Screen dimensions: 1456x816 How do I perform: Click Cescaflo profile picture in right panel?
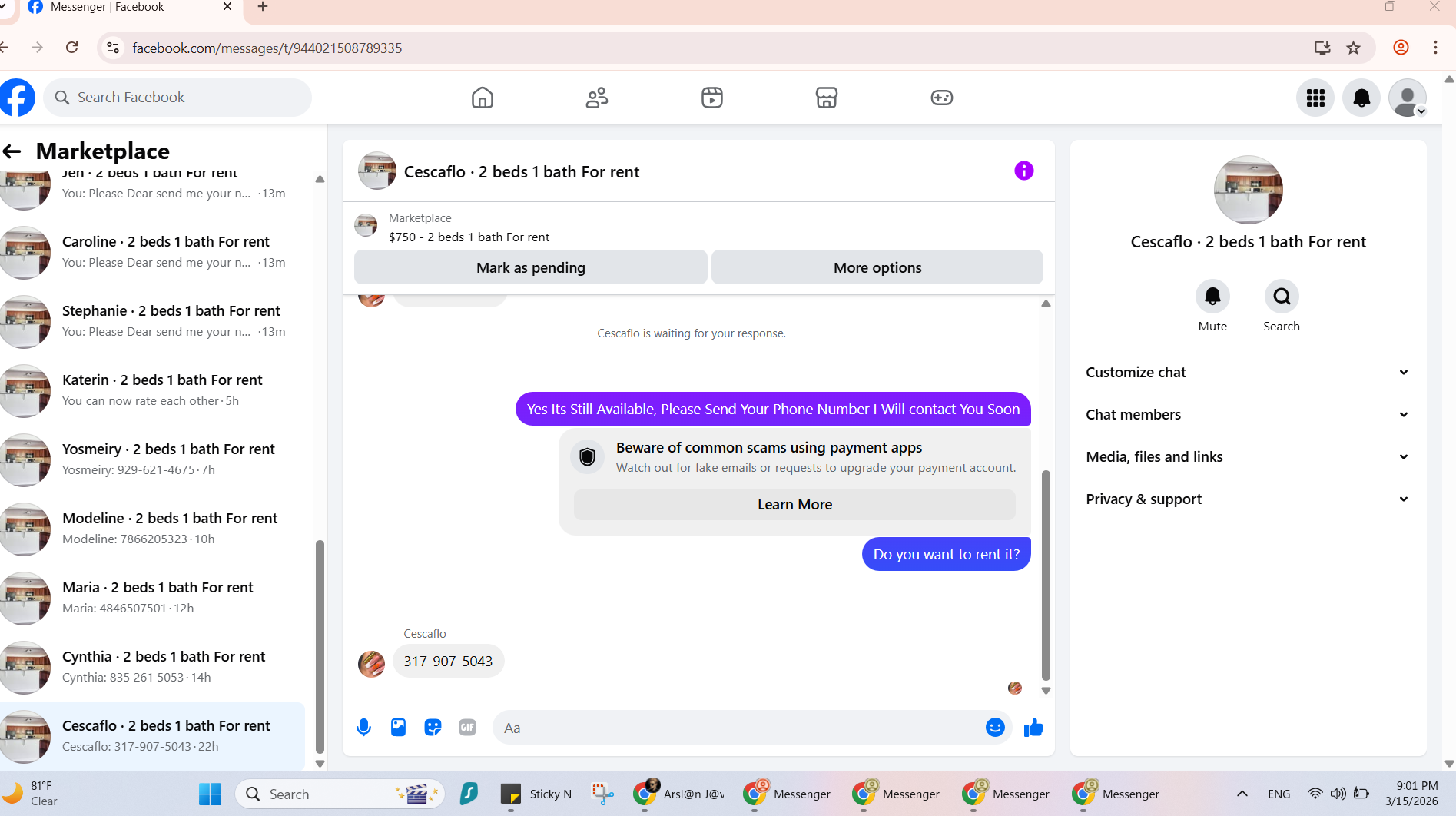(x=1248, y=190)
